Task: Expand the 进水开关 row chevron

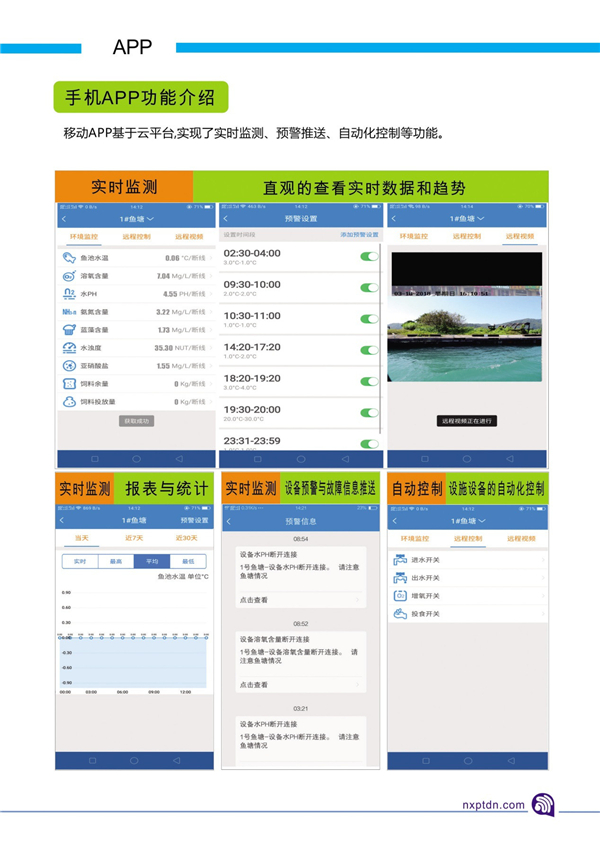Action: pyautogui.click(x=543, y=560)
